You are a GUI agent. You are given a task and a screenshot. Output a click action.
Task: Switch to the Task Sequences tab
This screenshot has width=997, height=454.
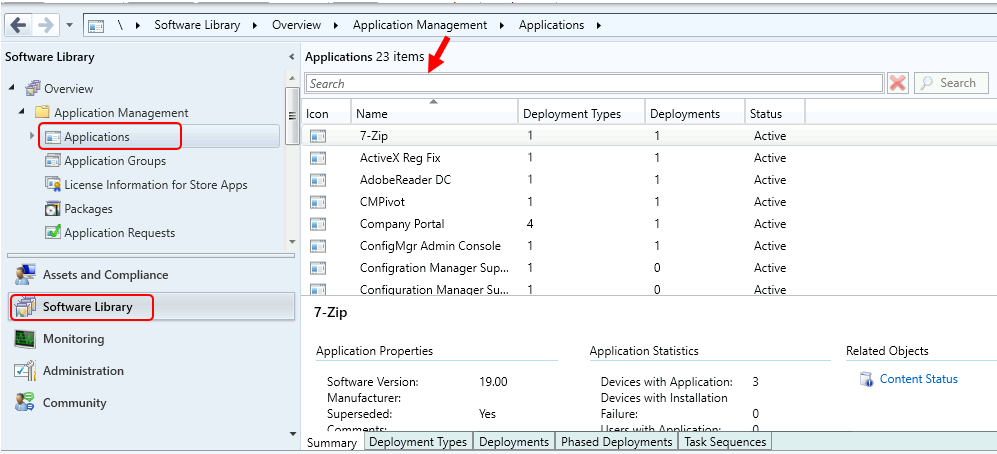725,442
